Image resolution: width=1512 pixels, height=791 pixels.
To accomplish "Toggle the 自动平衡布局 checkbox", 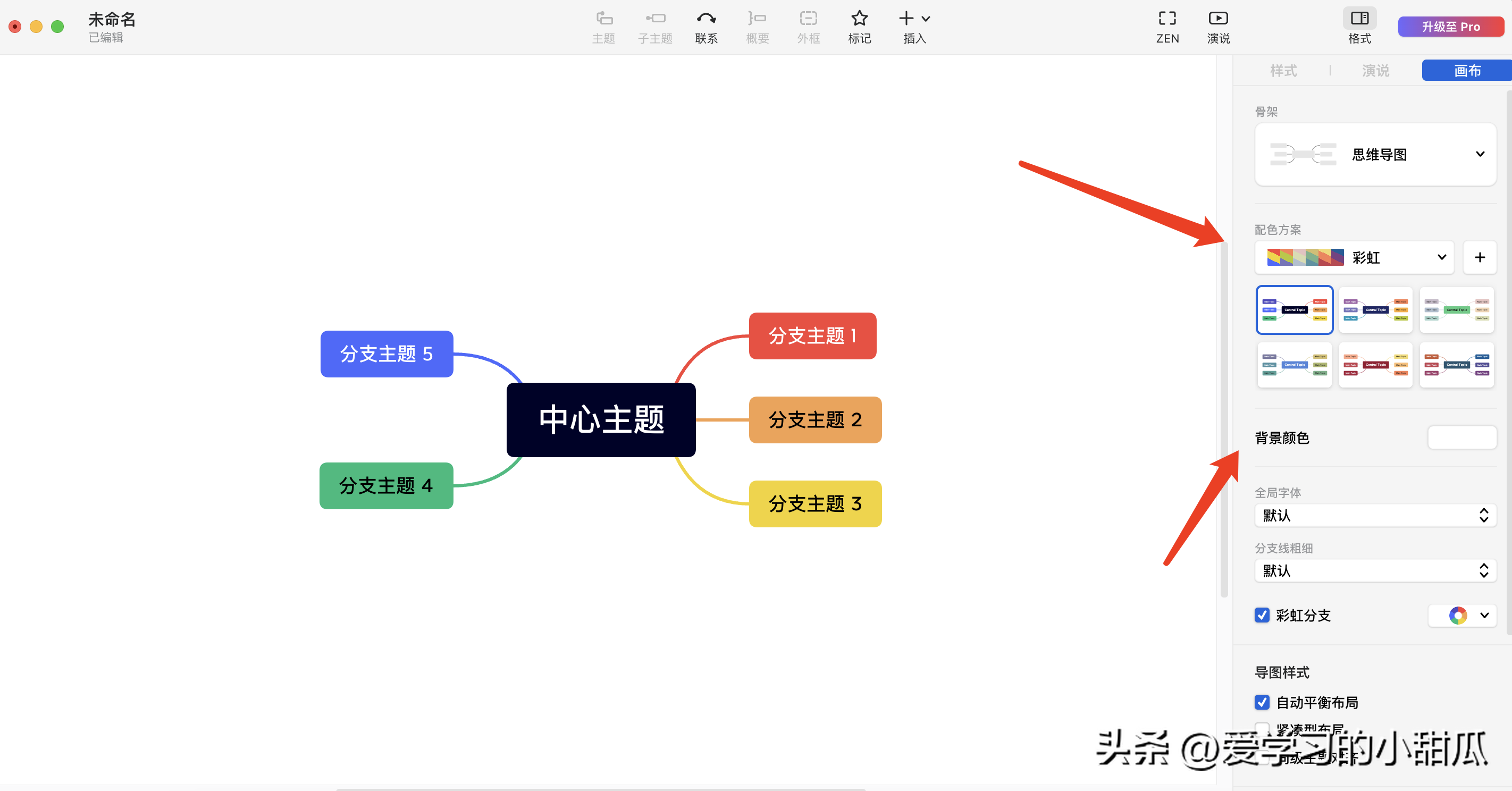I will [1262, 702].
